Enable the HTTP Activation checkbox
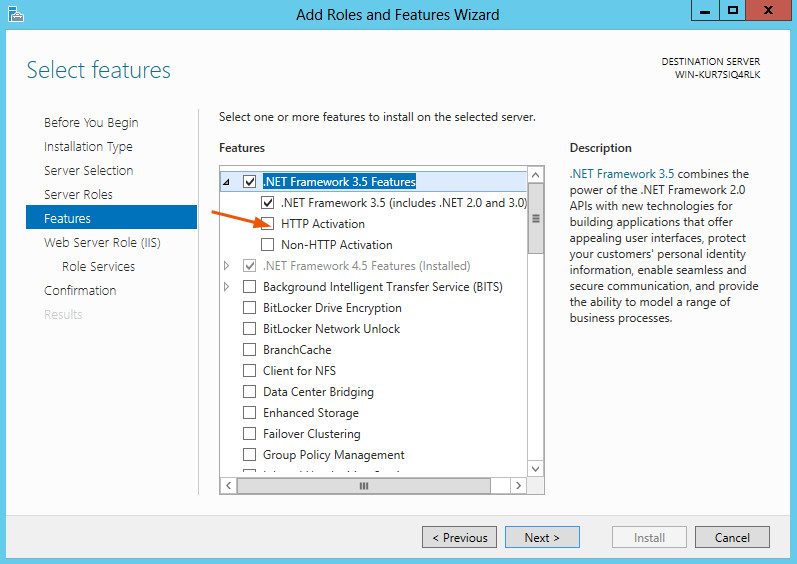 coord(267,224)
